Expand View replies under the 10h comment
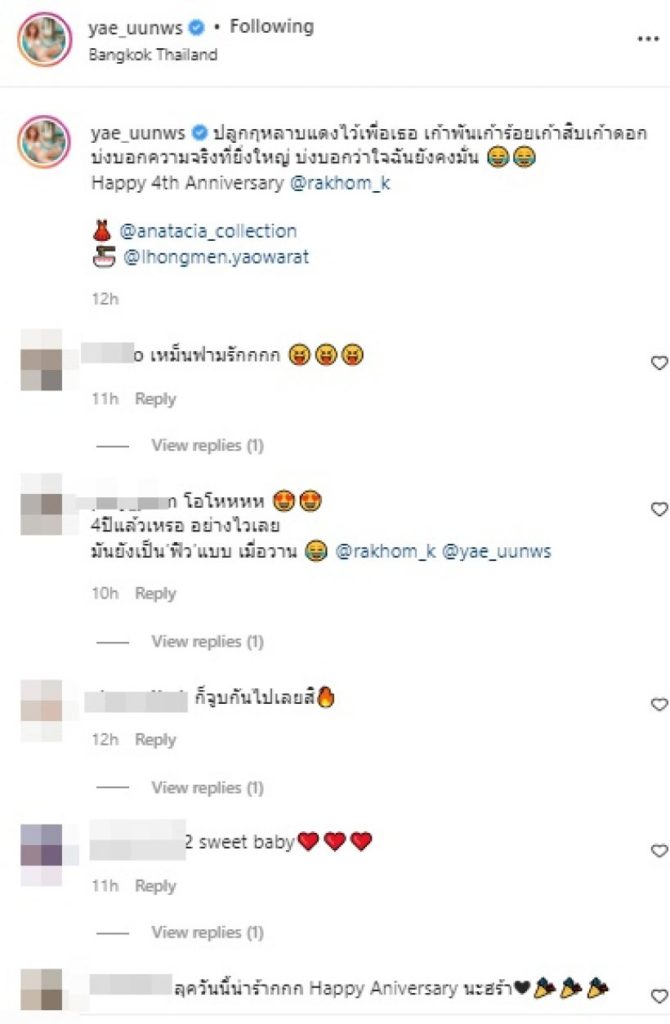Image resolution: width=670 pixels, height=1024 pixels. pyautogui.click(x=208, y=641)
